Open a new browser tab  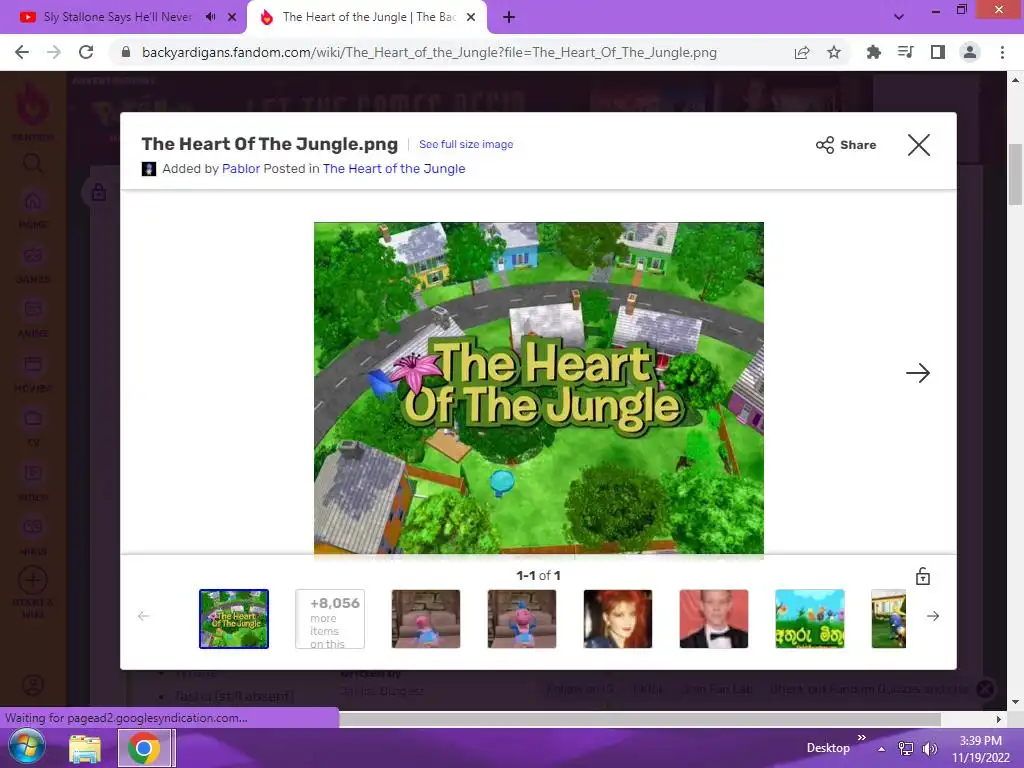509,18
